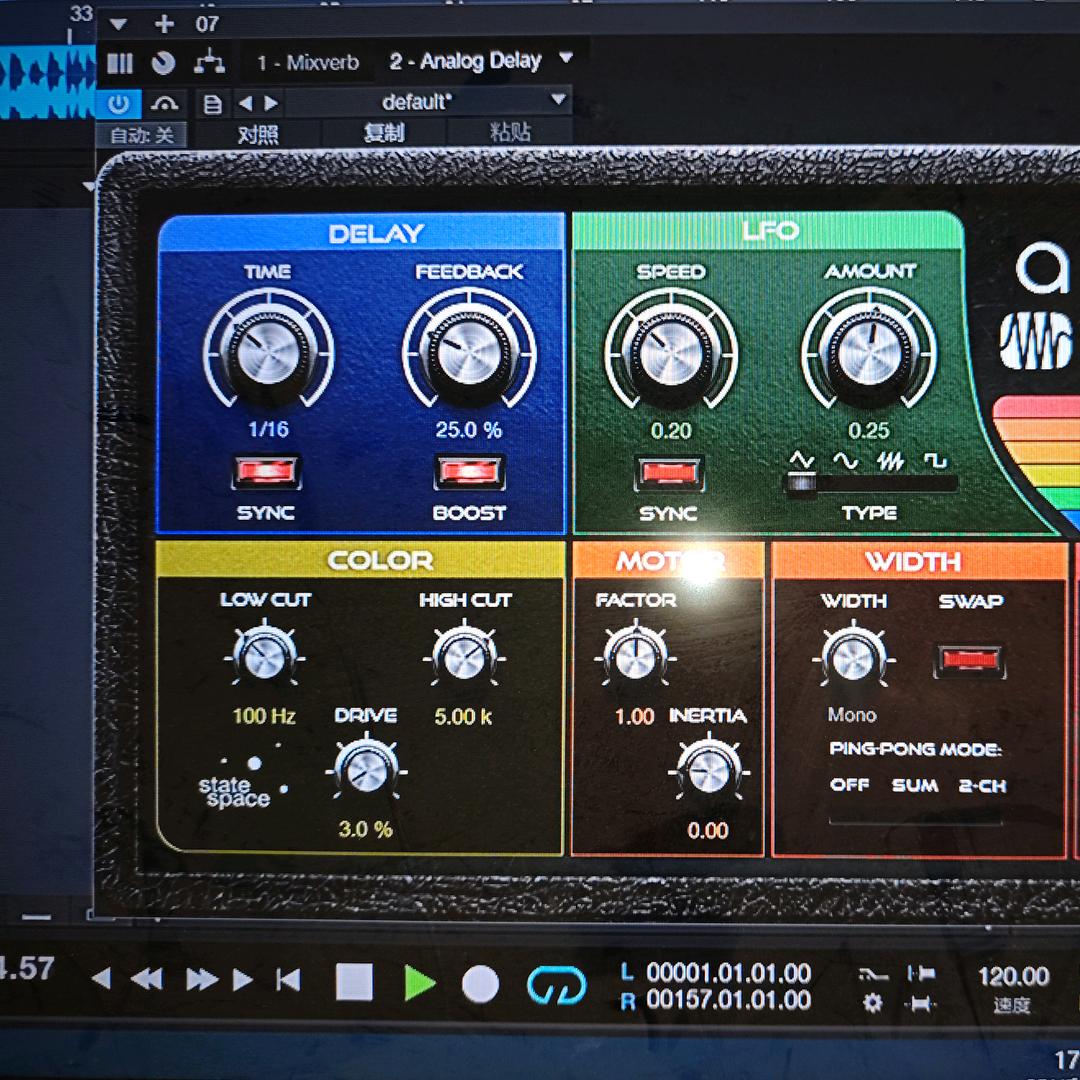Screen dimensions: 1080x1080
Task: Toggle the Delay SYNC switch
Action: (x=265, y=472)
